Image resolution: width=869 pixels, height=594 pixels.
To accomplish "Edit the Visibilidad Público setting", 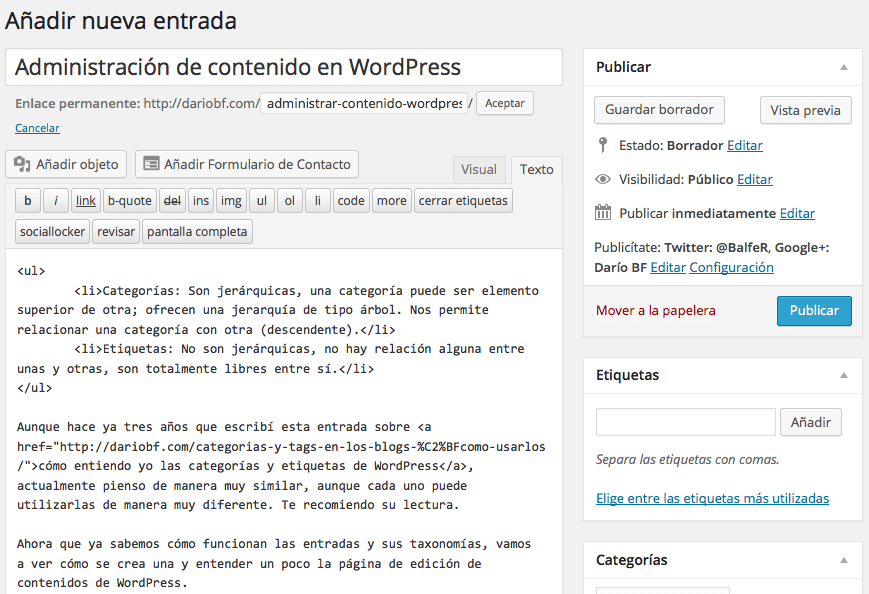I will [x=754, y=180].
